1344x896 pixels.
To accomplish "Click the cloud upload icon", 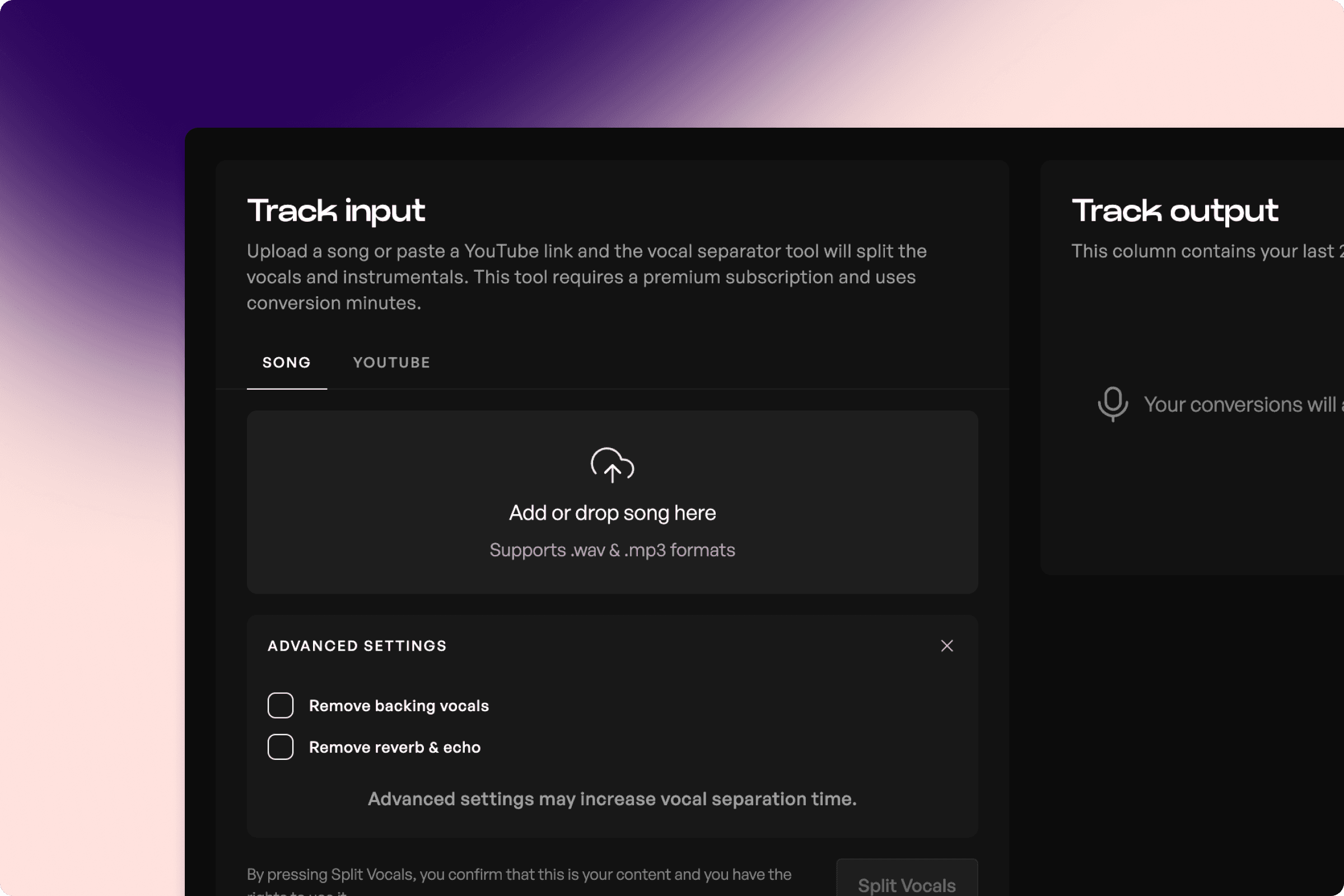I will pyautogui.click(x=612, y=465).
